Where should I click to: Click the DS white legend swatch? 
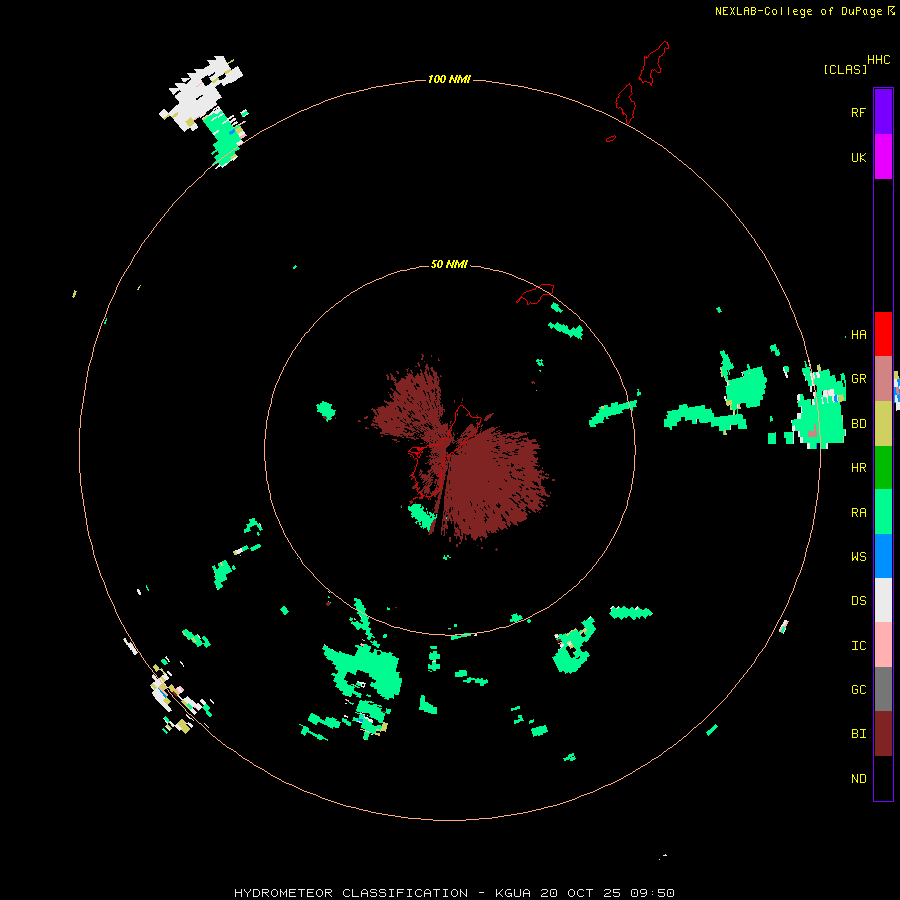[x=883, y=600]
